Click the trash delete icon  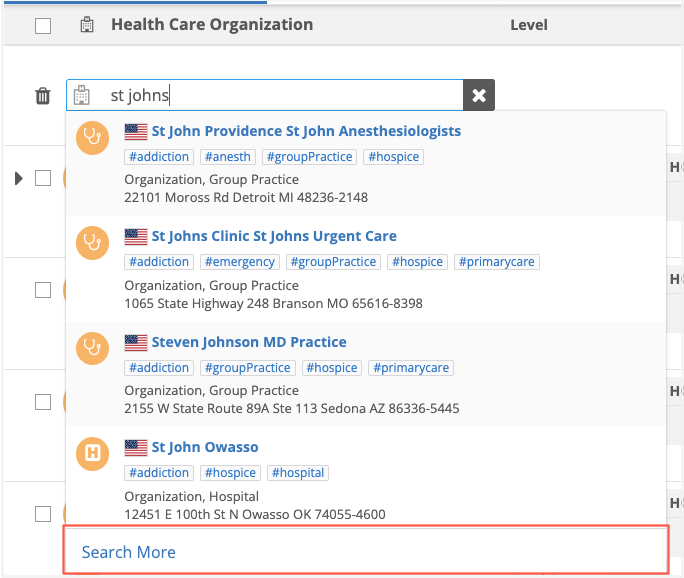[42, 96]
